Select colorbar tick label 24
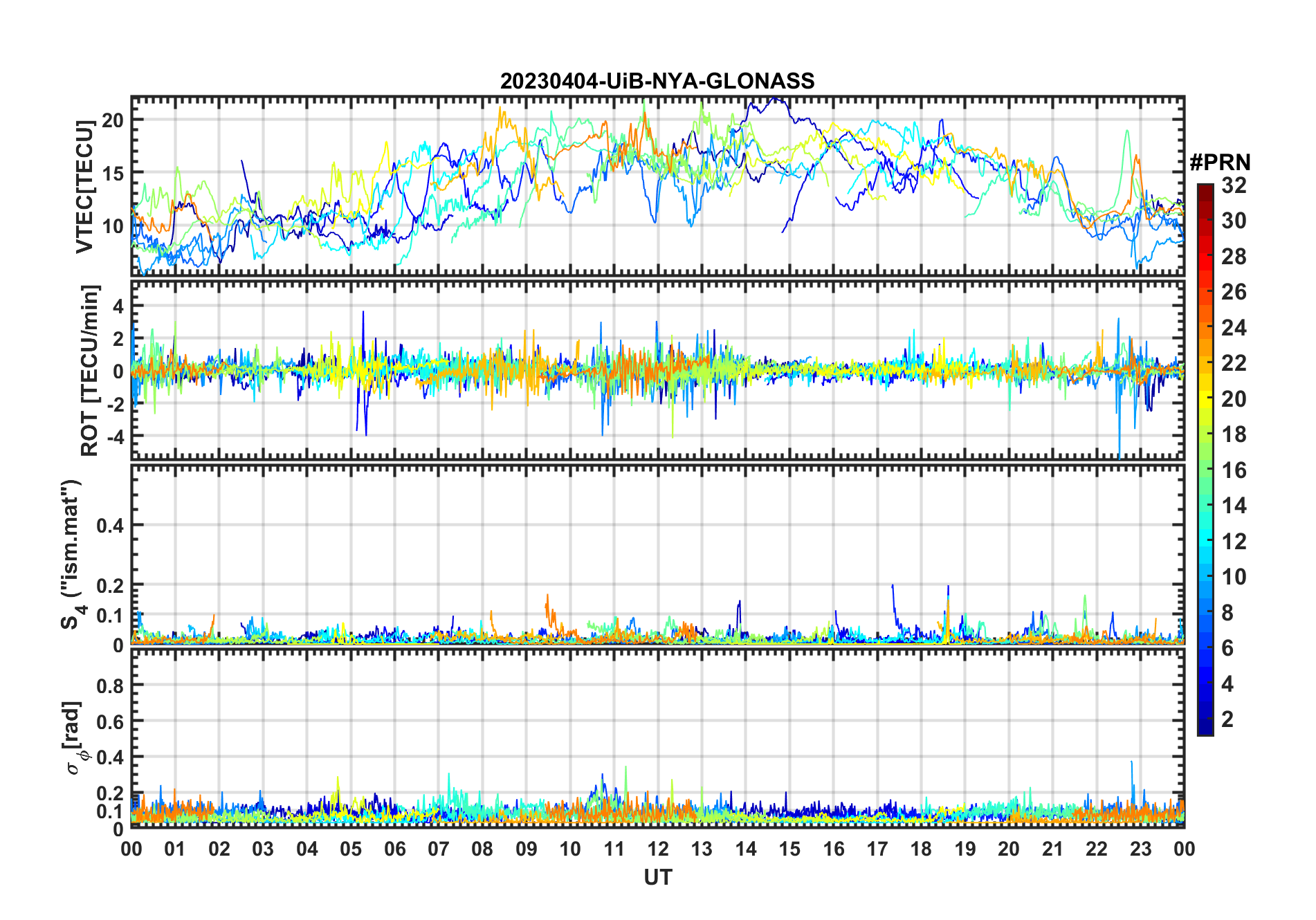Viewport: 1316px width, 920px height. (1234, 328)
